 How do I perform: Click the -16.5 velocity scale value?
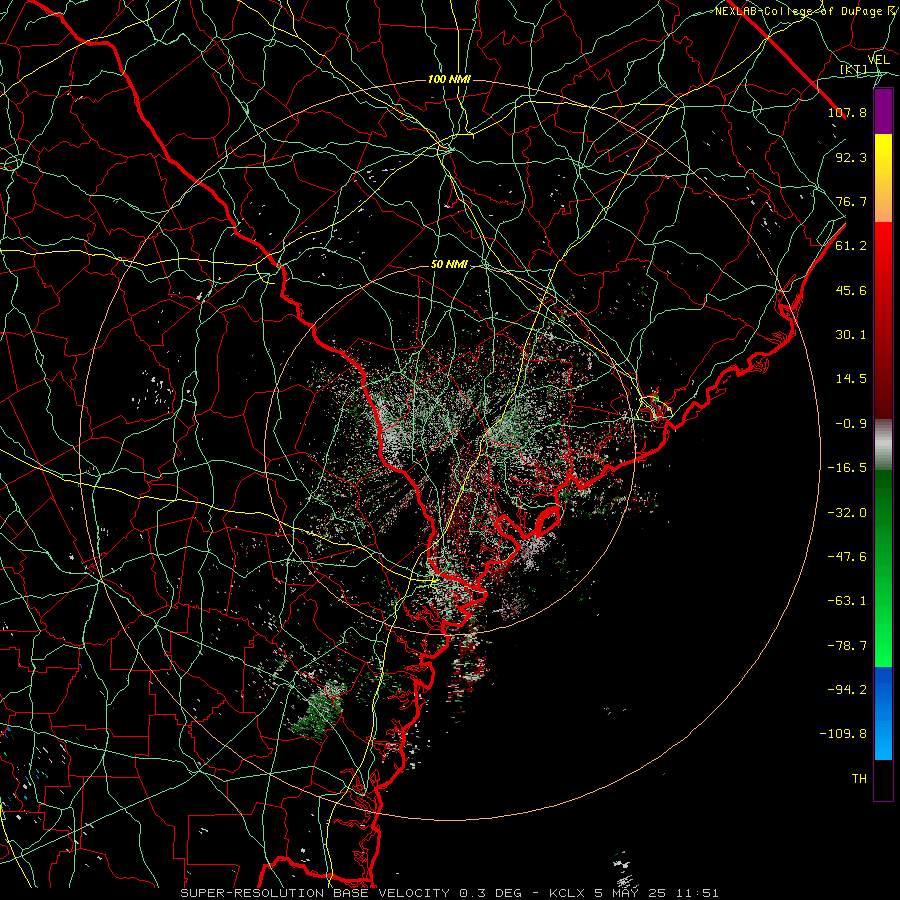(x=847, y=468)
